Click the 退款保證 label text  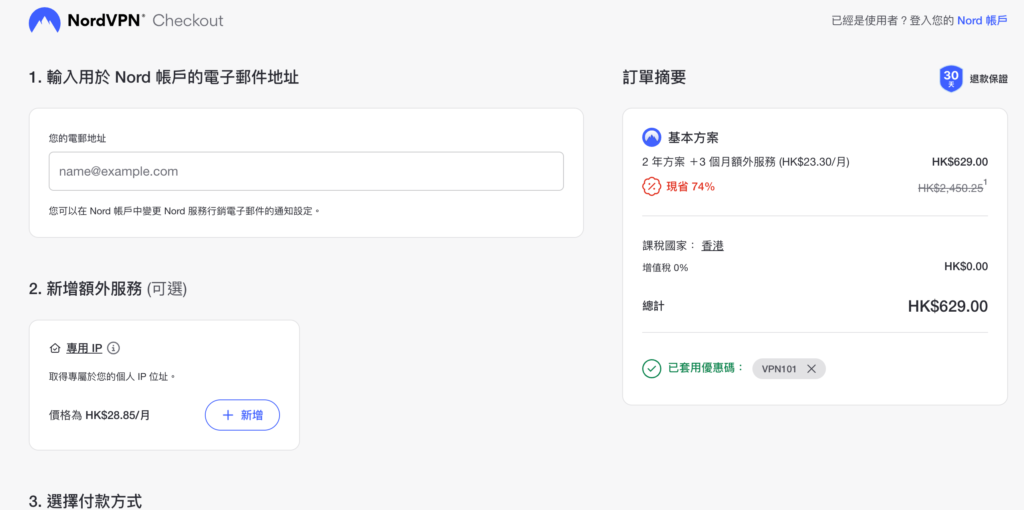pyautogui.click(x=988, y=78)
